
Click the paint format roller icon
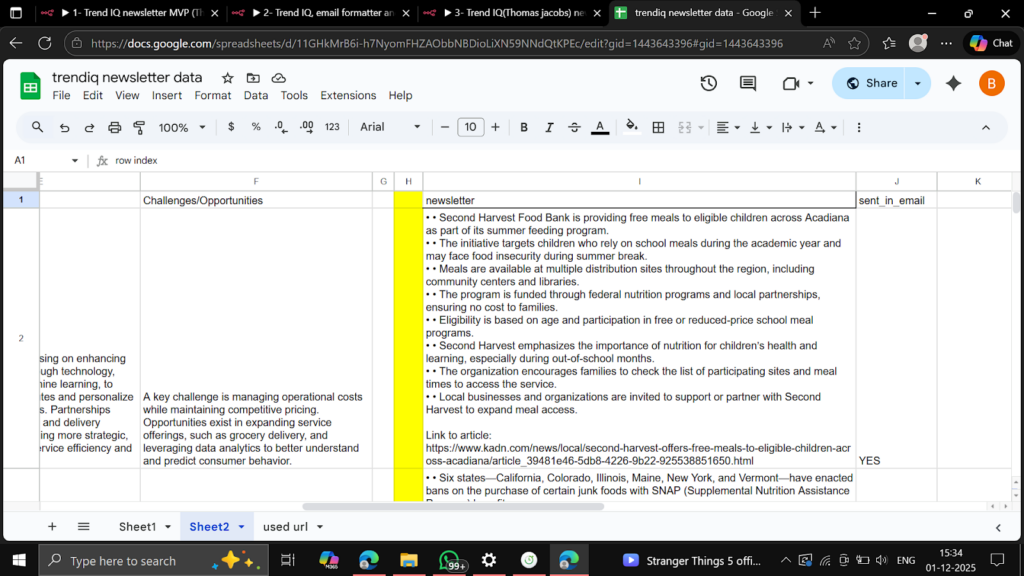pos(139,127)
